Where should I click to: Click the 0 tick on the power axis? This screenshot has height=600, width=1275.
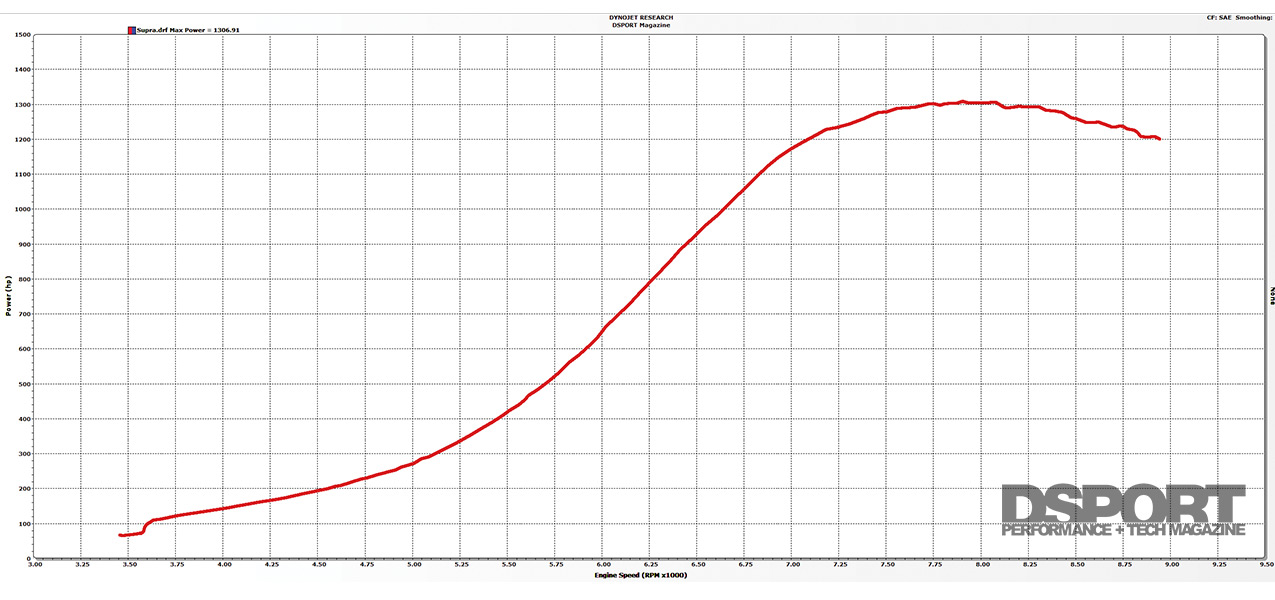pyautogui.click(x=28, y=559)
